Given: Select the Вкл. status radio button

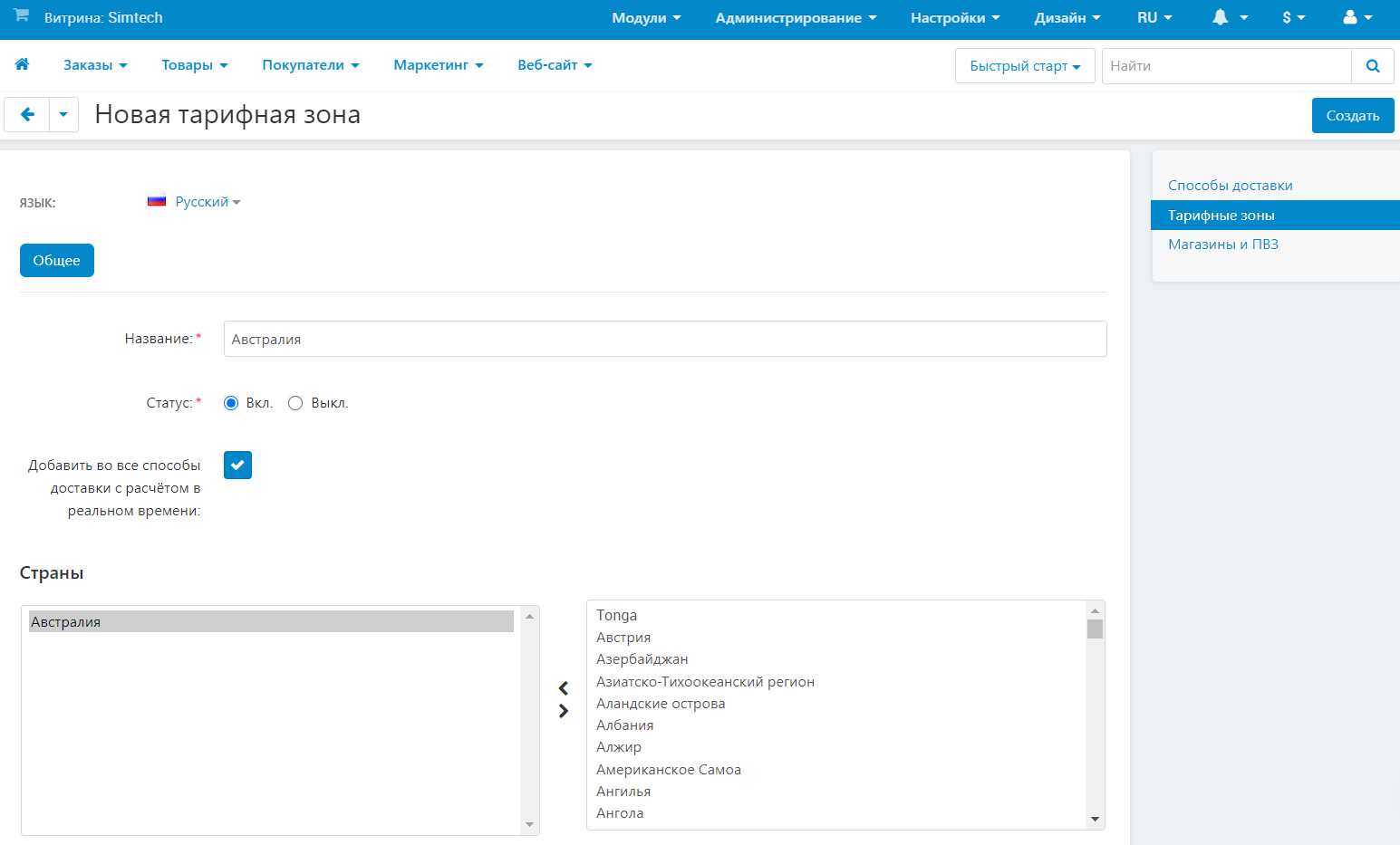Looking at the screenshot, I should click(x=231, y=403).
